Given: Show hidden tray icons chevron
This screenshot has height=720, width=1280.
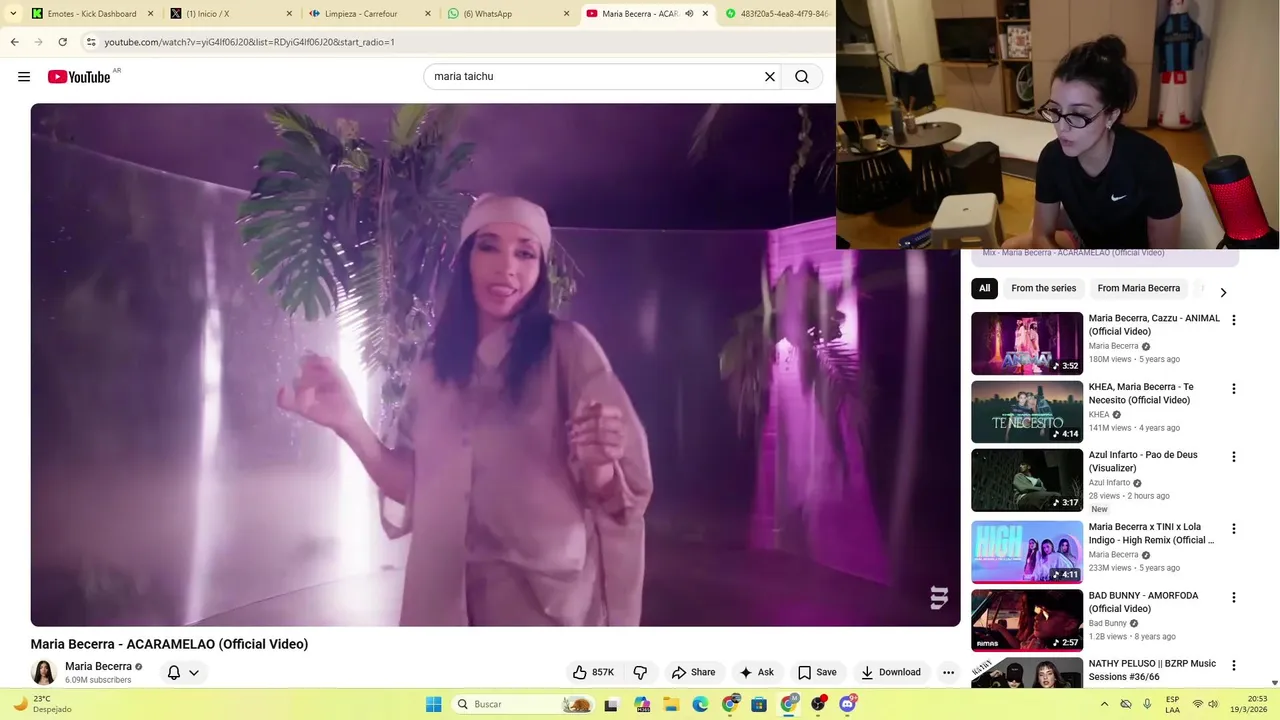Looking at the screenshot, I should [x=1104, y=704].
